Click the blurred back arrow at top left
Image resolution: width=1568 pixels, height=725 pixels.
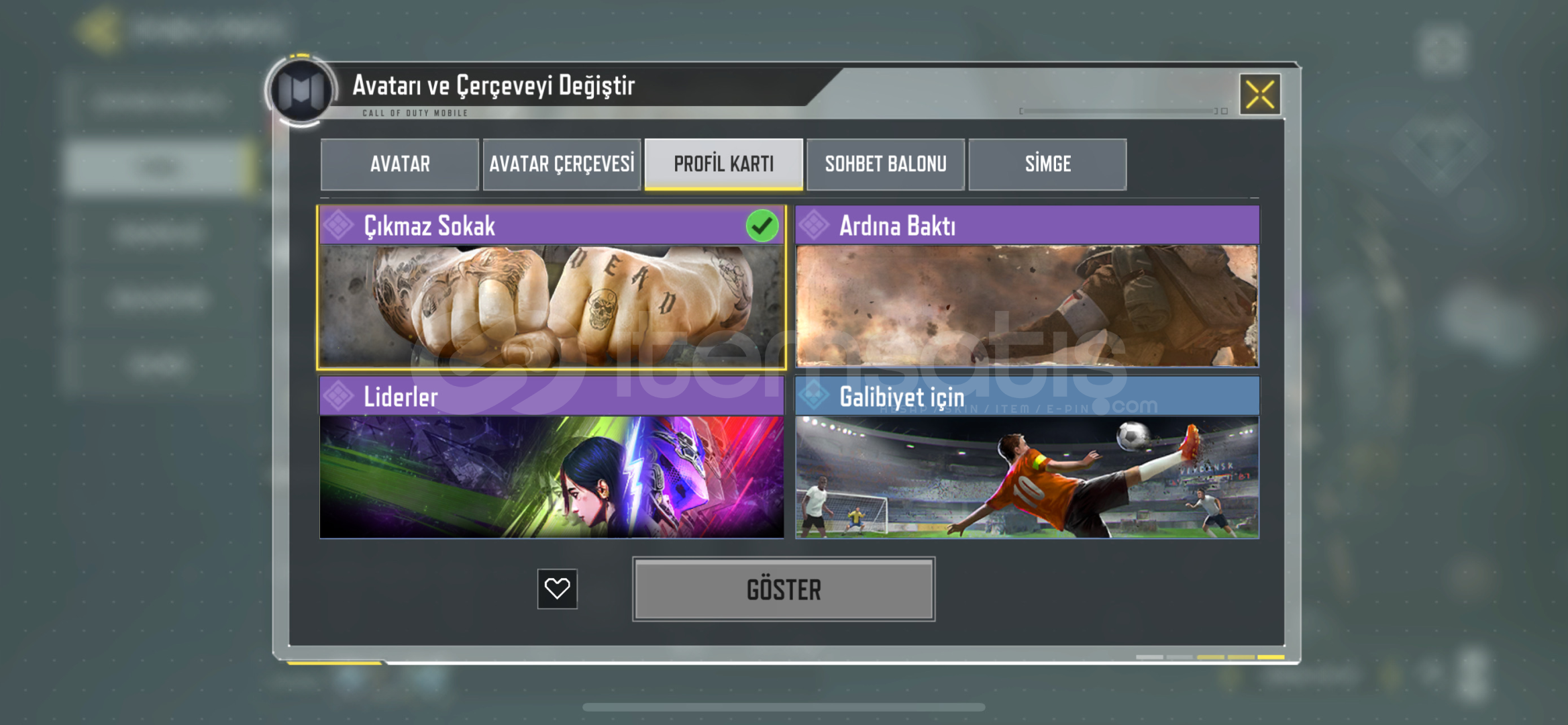tap(99, 30)
